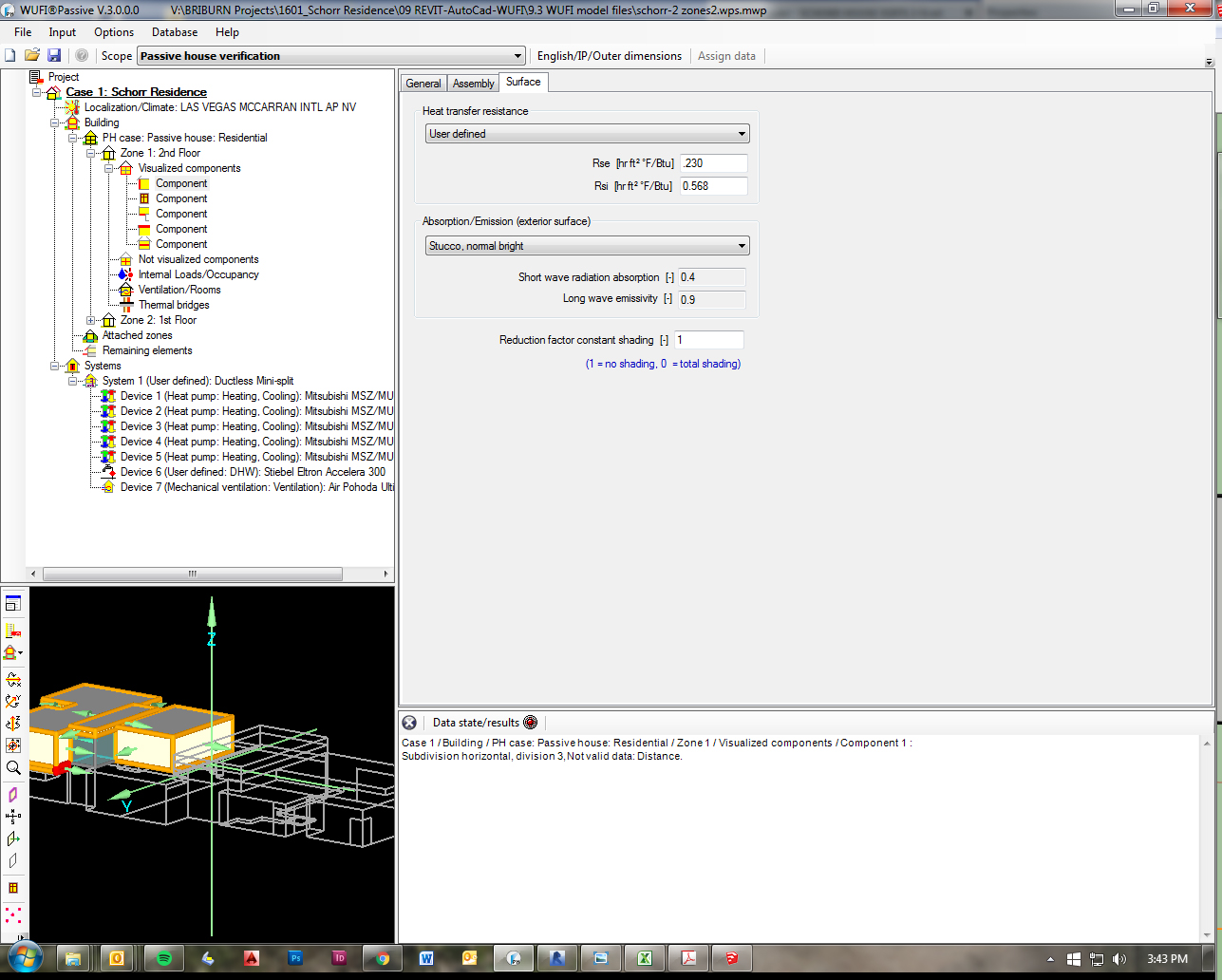Open the Scope Passive house verification dropdown
This screenshot has height=980, width=1222.
click(517, 56)
